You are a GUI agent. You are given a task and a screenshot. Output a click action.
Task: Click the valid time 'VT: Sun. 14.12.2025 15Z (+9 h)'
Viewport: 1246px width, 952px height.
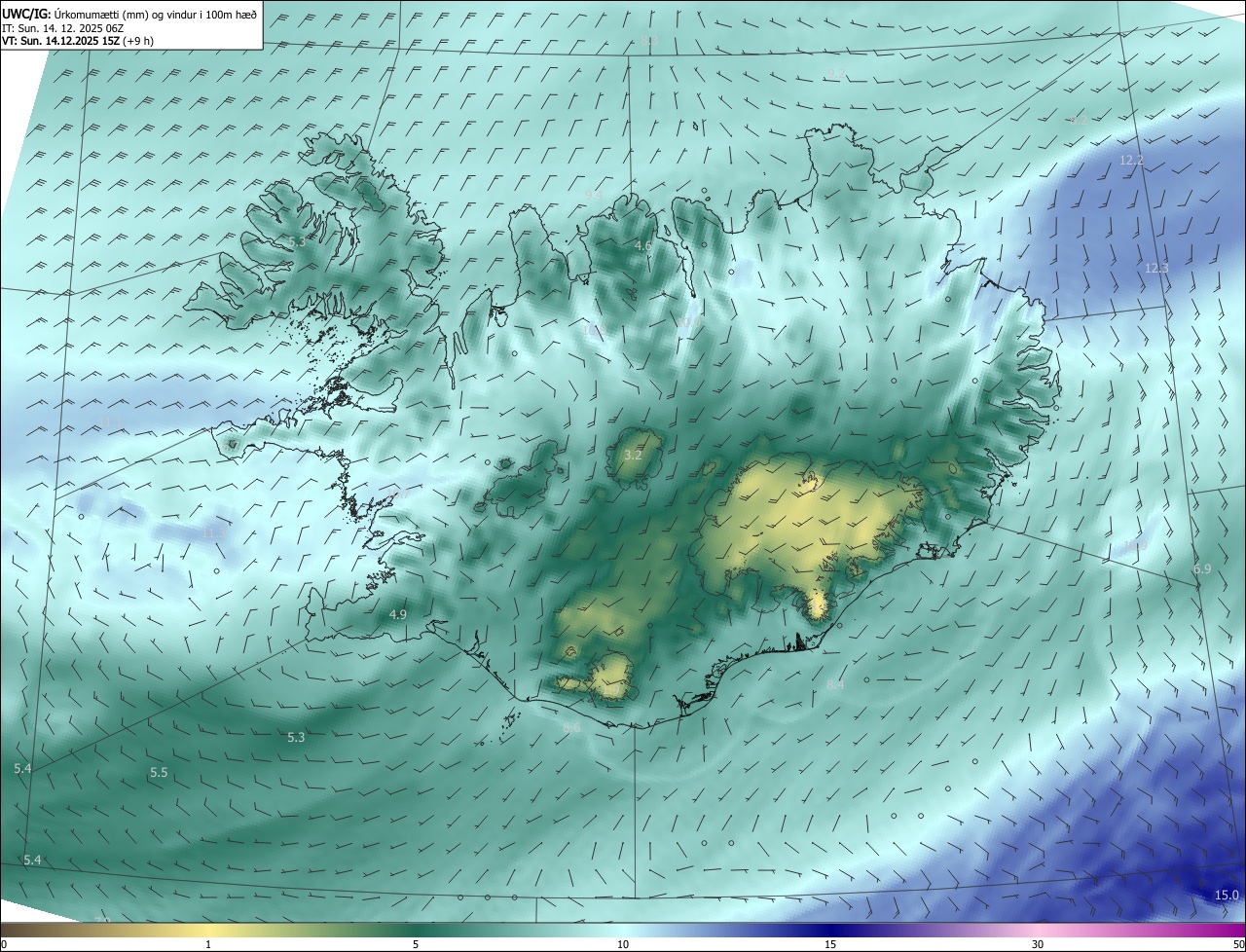pos(77,41)
